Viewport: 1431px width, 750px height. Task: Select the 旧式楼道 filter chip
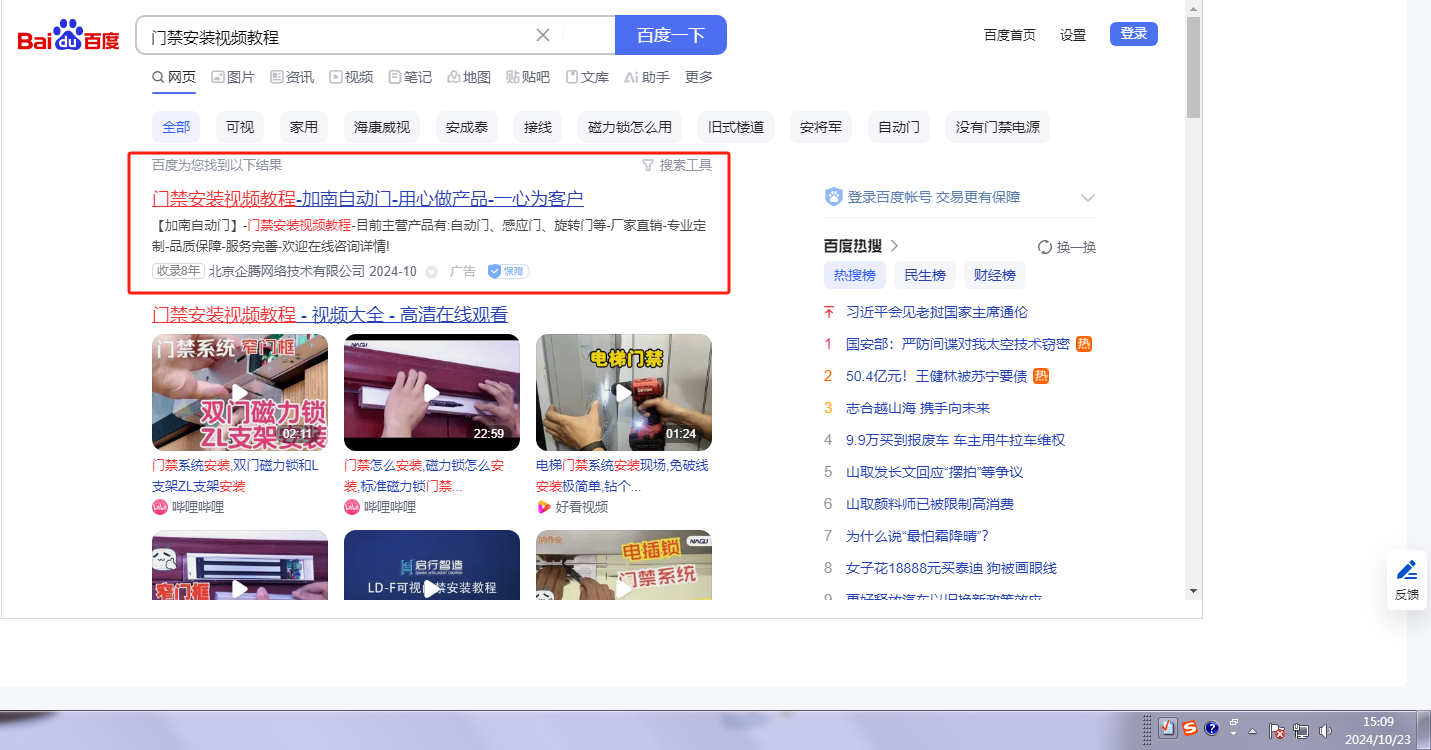coord(736,127)
